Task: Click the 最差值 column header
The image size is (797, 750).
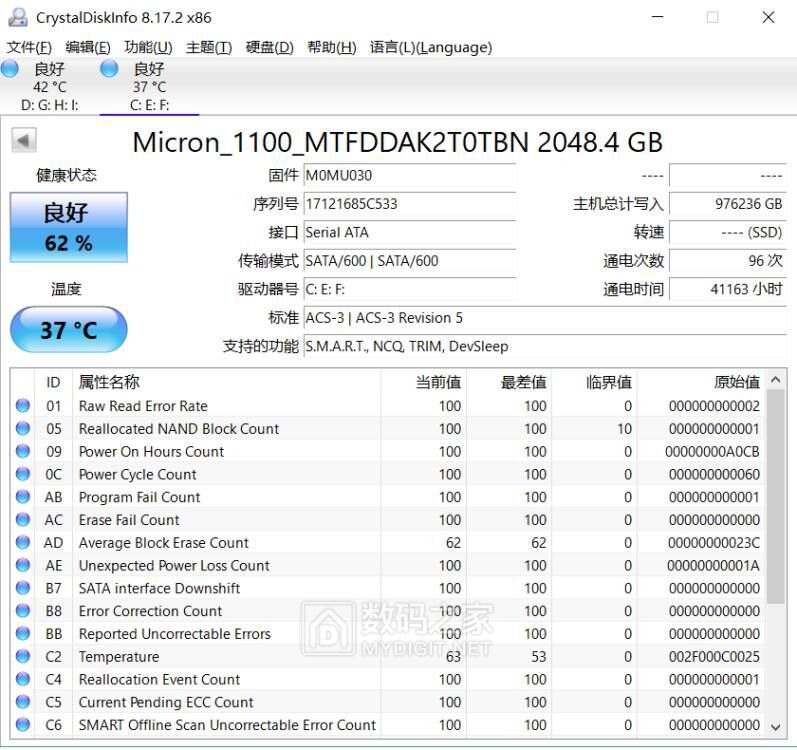Action: point(509,382)
